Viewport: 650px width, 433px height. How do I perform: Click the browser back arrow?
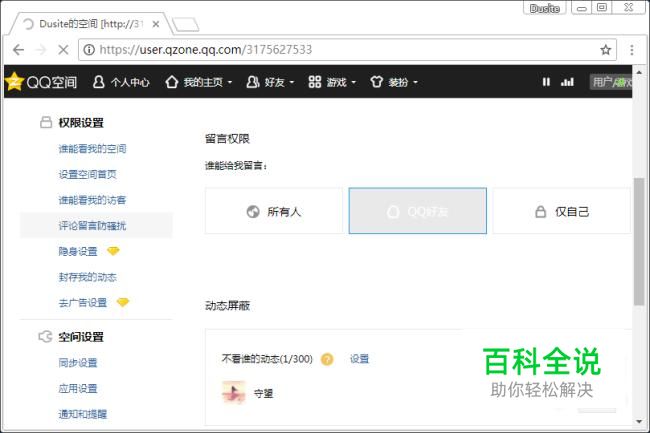pyautogui.click(x=18, y=50)
